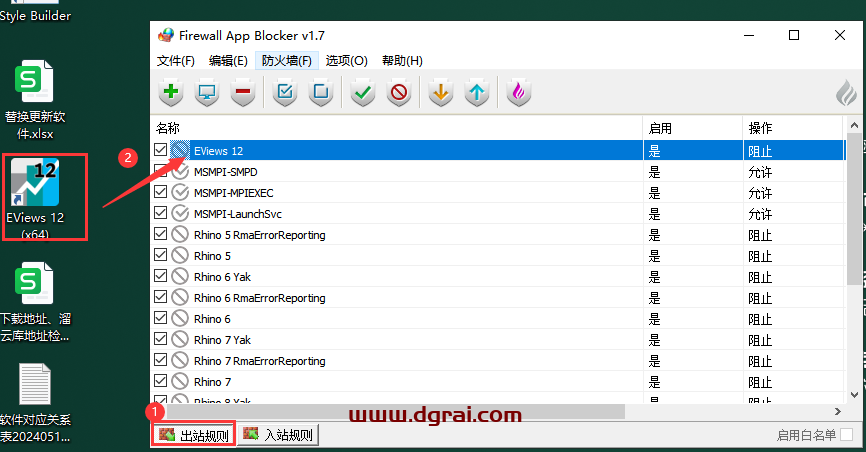Screen dimensions: 866x452
Task: Toggle the Rhino 5 RmaErrorReporting checkbox
Action: pos(161,234)
